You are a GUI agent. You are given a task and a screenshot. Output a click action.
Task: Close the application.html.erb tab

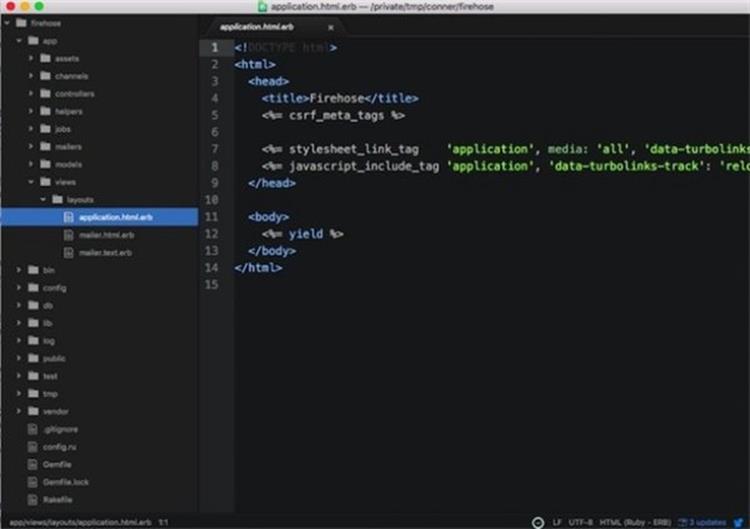331,27
